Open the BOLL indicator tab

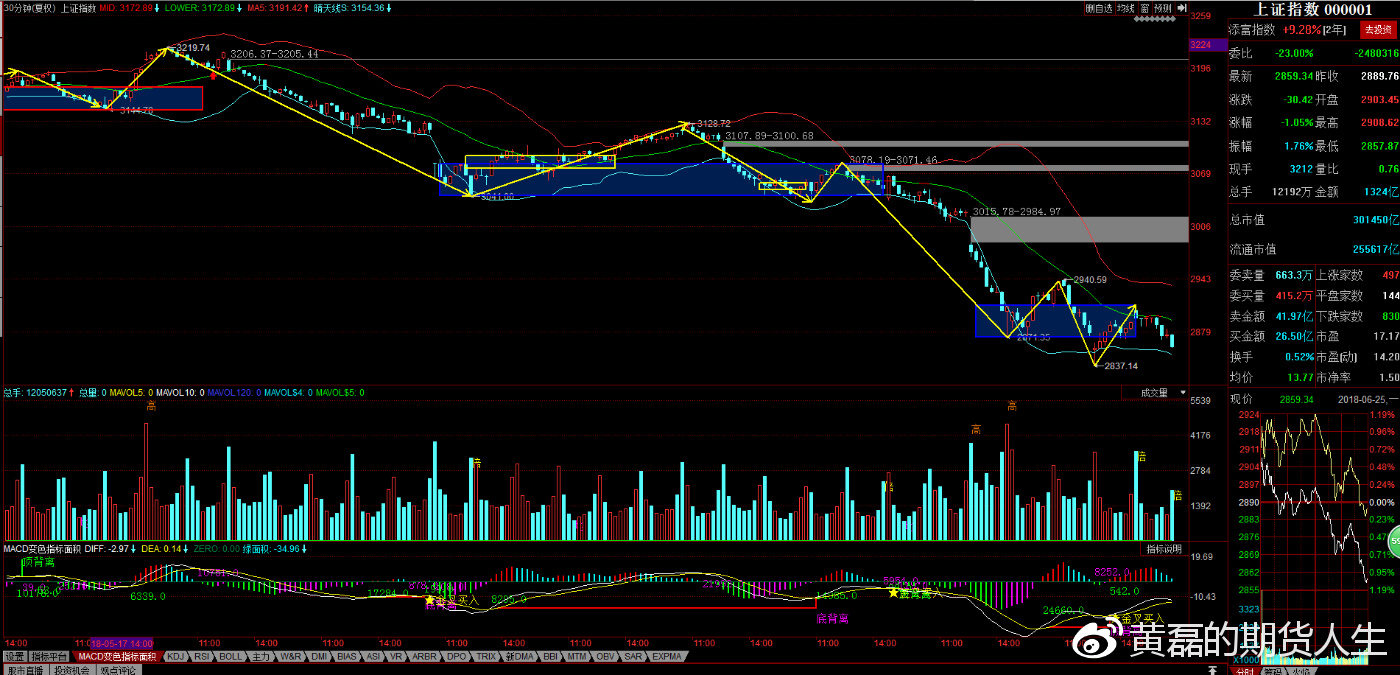pyautogui.click(x=230, y=656)
